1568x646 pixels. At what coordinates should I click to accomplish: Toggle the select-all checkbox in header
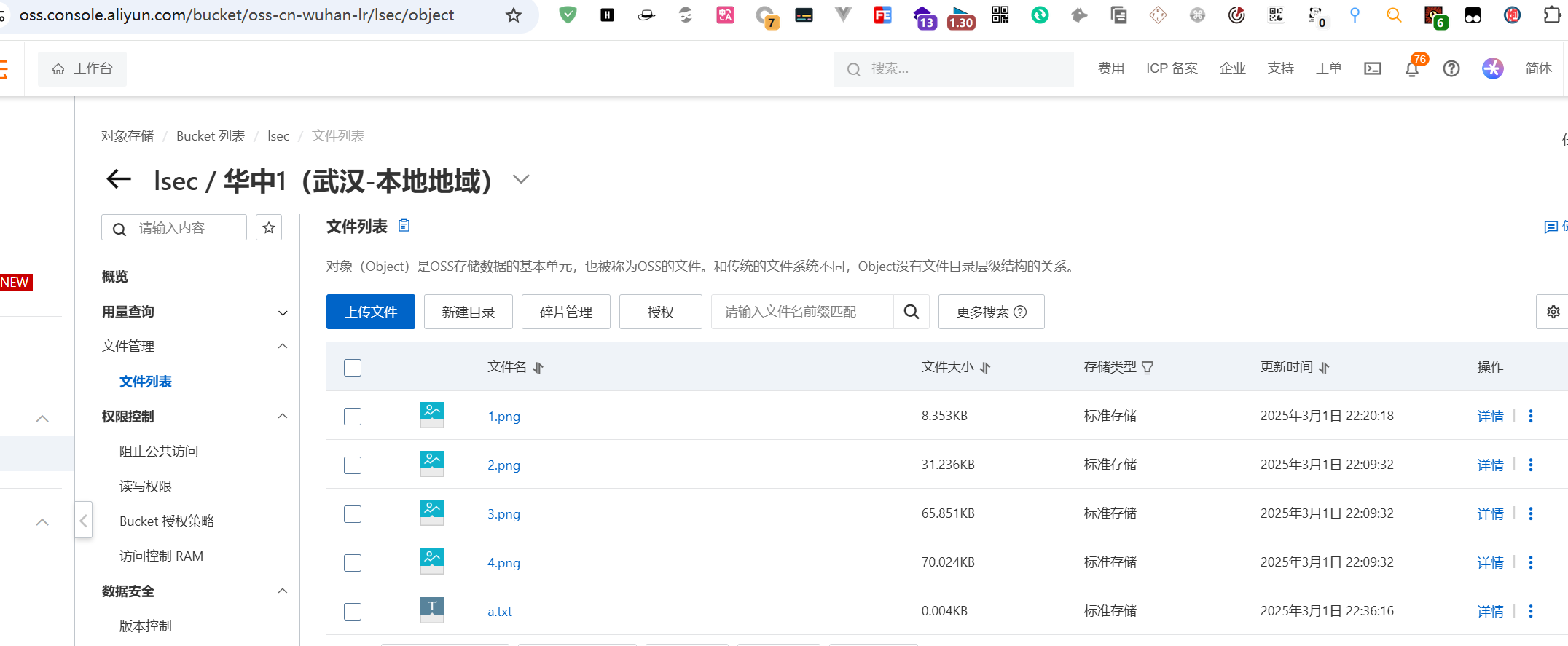[x=353, y=368]
